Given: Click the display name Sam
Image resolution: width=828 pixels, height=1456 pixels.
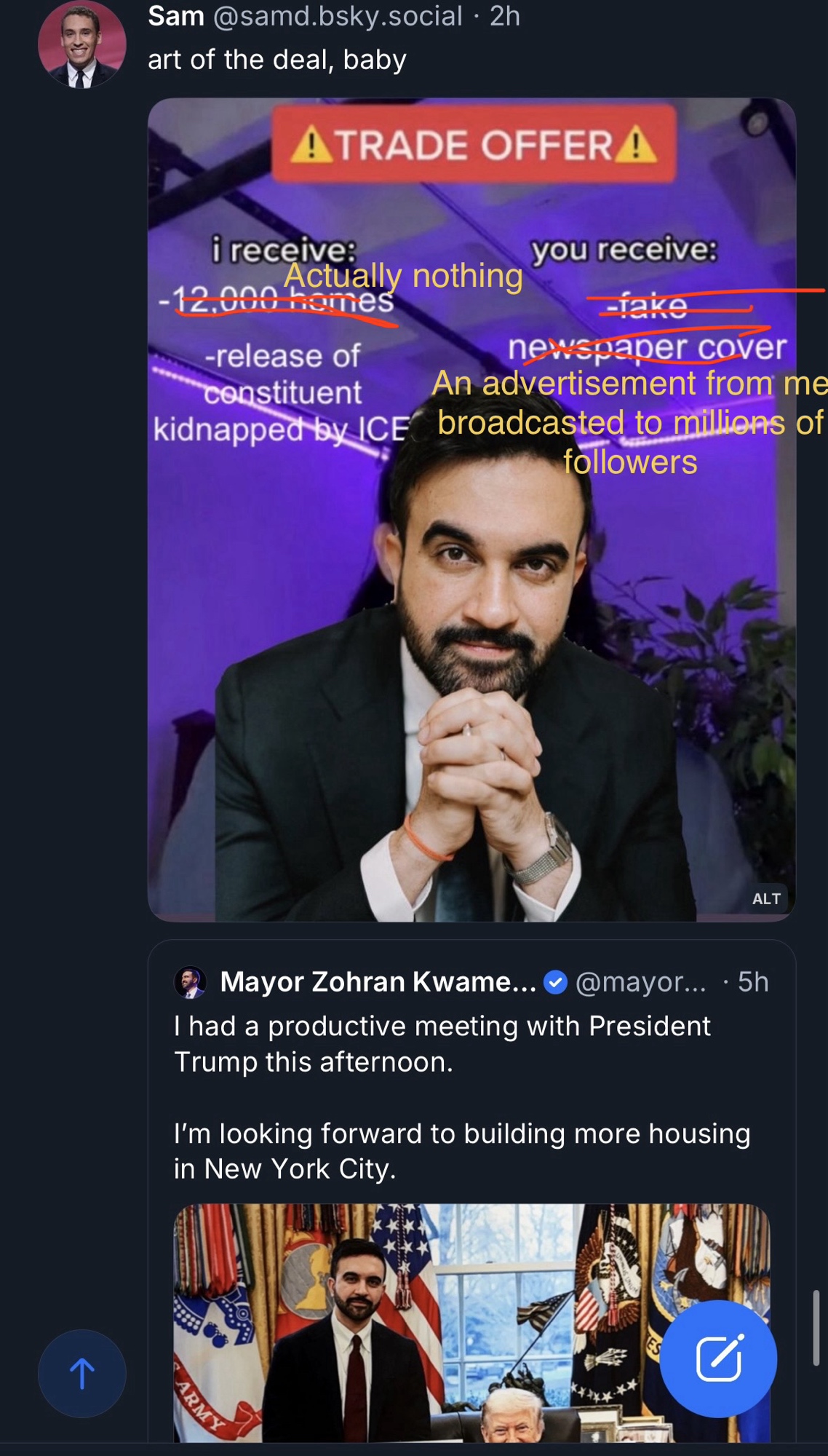Looking at the screenshot, I should point(176,15).
